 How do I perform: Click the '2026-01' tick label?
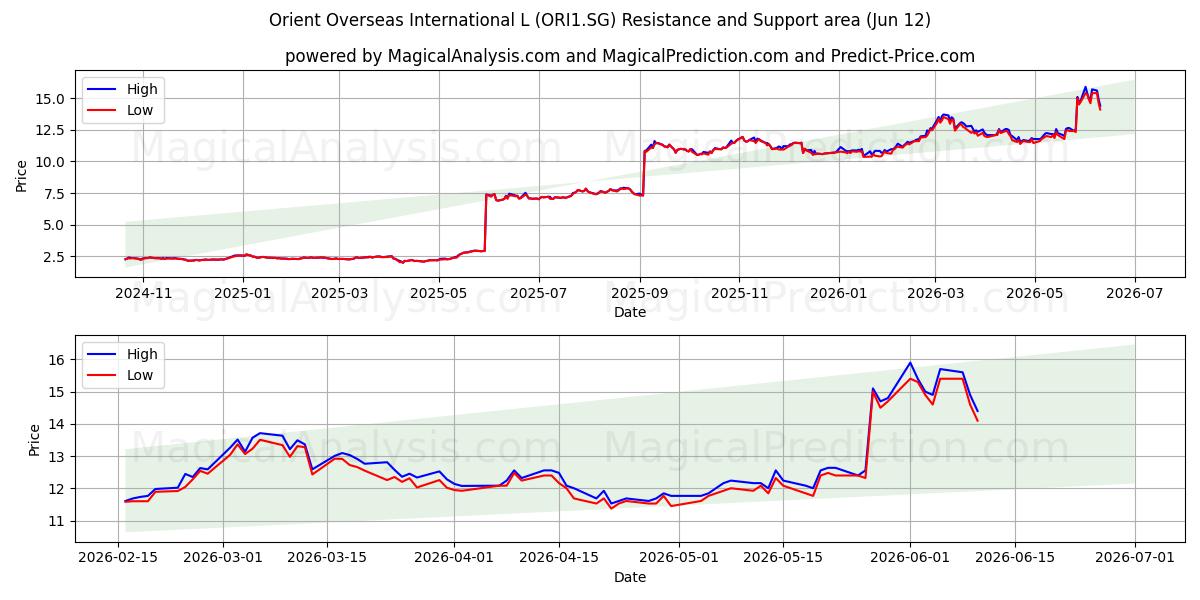(x=838, y=293)
